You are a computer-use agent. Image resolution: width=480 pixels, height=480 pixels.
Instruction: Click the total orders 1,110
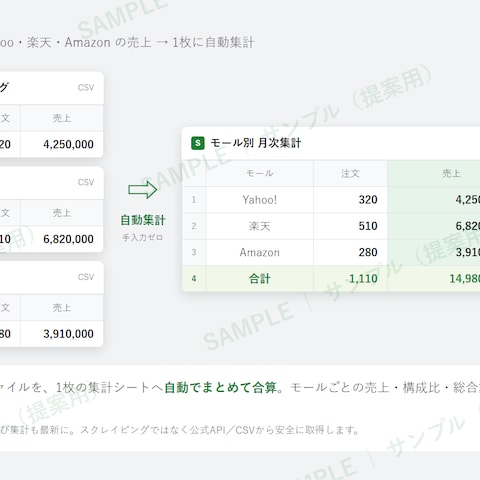point(363,279)
